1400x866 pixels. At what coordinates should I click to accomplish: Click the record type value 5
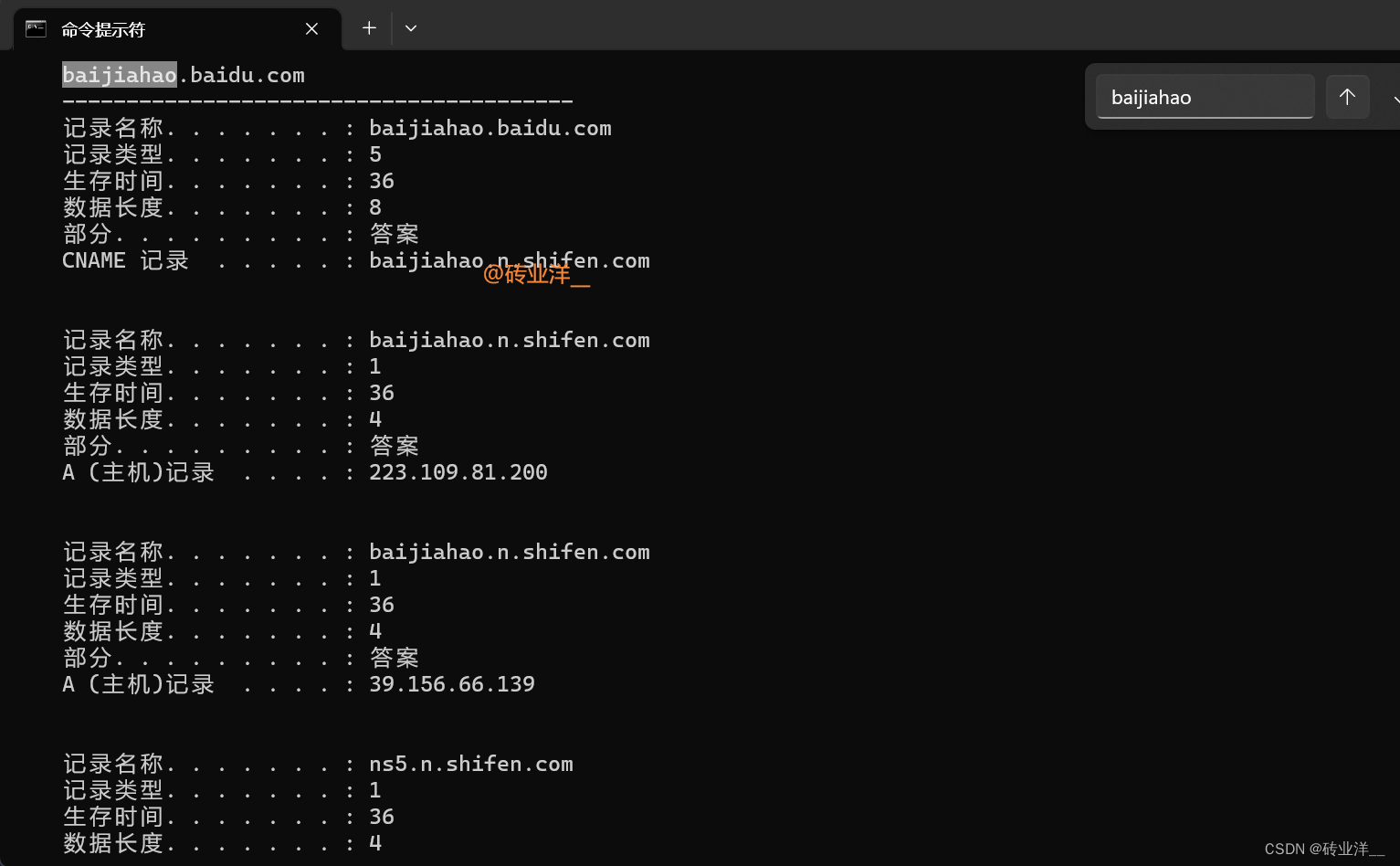(x=375, y=154)
